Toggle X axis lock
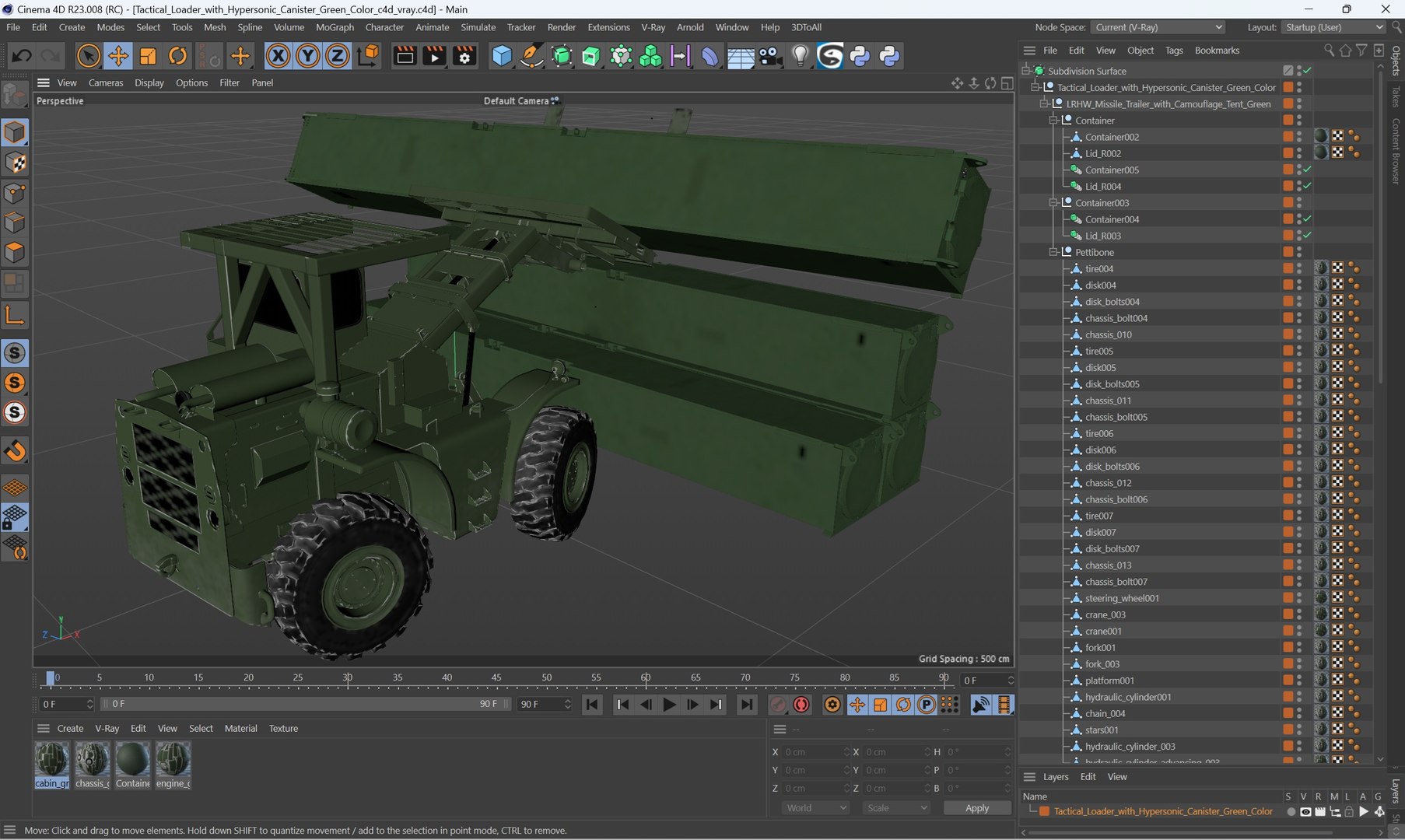This screenshot has width=1405, height=840. [x=278, y=56]
